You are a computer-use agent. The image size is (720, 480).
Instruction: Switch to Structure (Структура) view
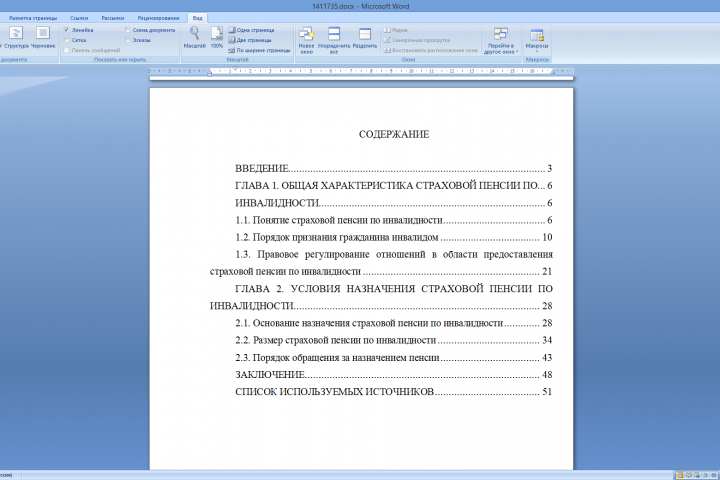pyautogui.click(x=16, y=37)
